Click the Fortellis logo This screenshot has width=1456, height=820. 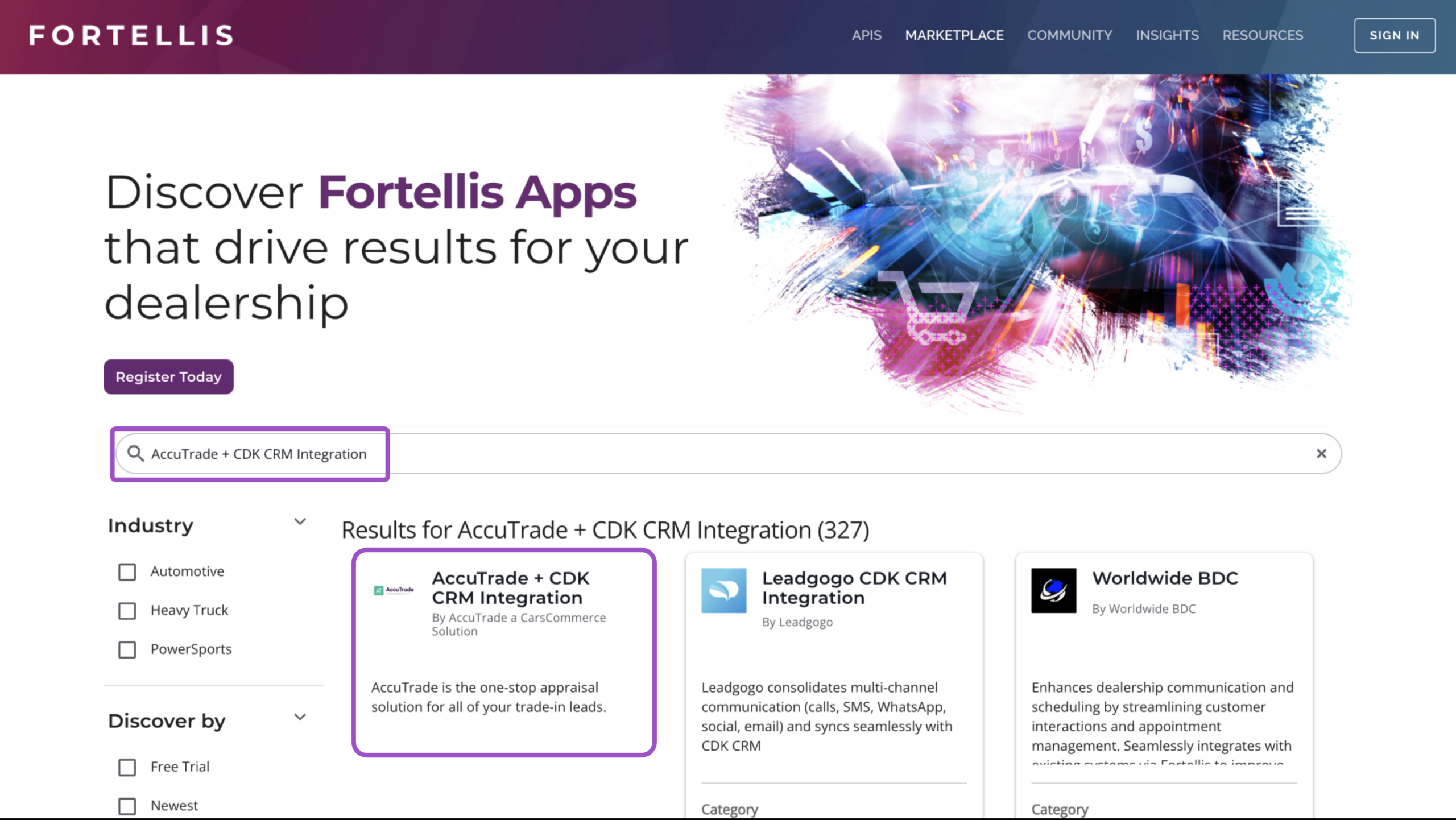(x=131, y=35)
